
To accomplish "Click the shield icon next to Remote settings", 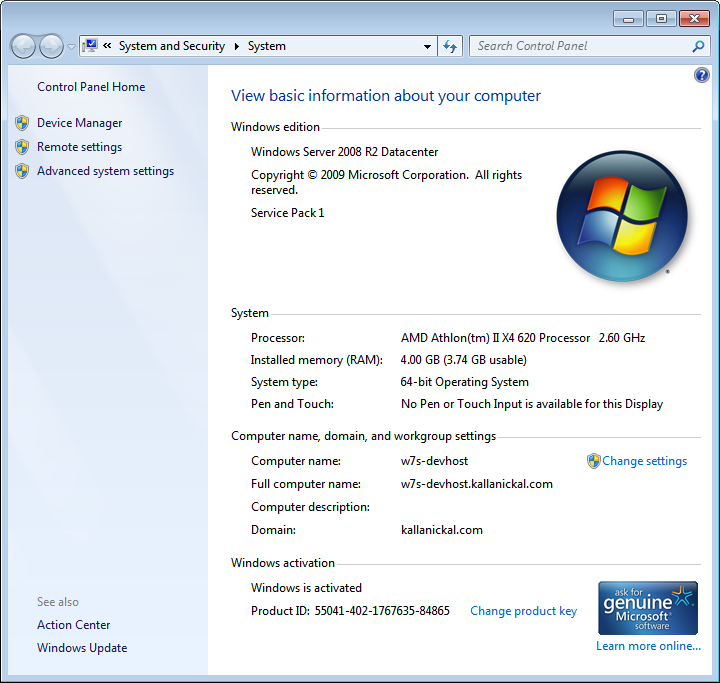I will (x=22, y=147).
